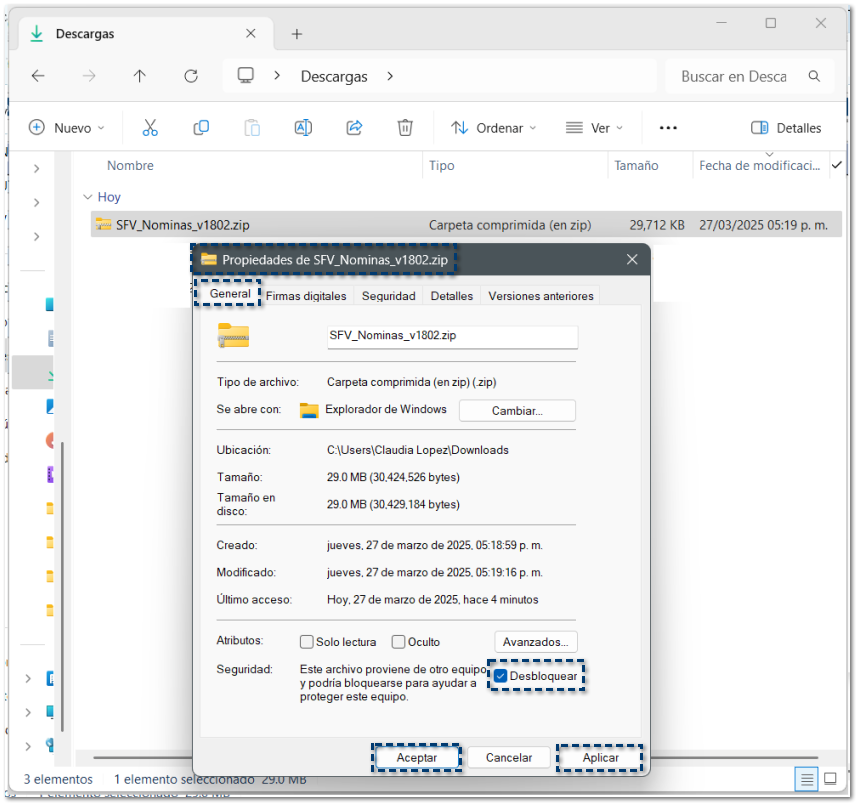Screen dimensions: 859x806
Task: Refresh the Descargas folder view
Action: 191,76
